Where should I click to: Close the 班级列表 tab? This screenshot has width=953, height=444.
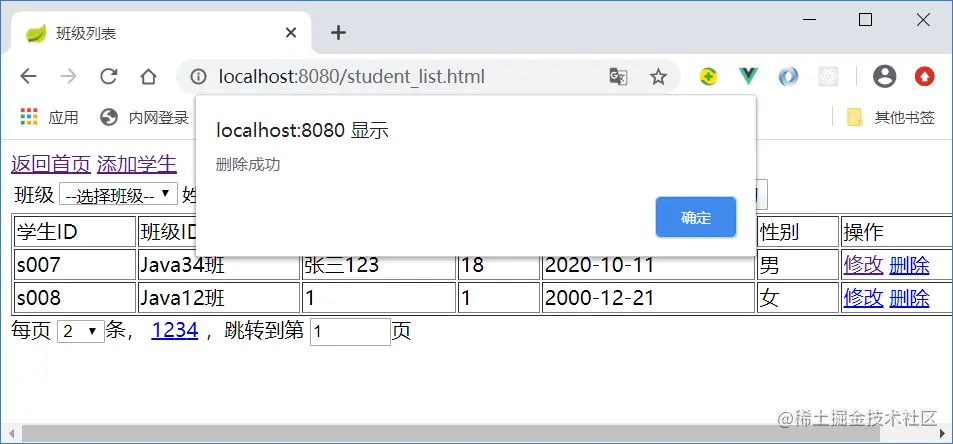(291, 33)
